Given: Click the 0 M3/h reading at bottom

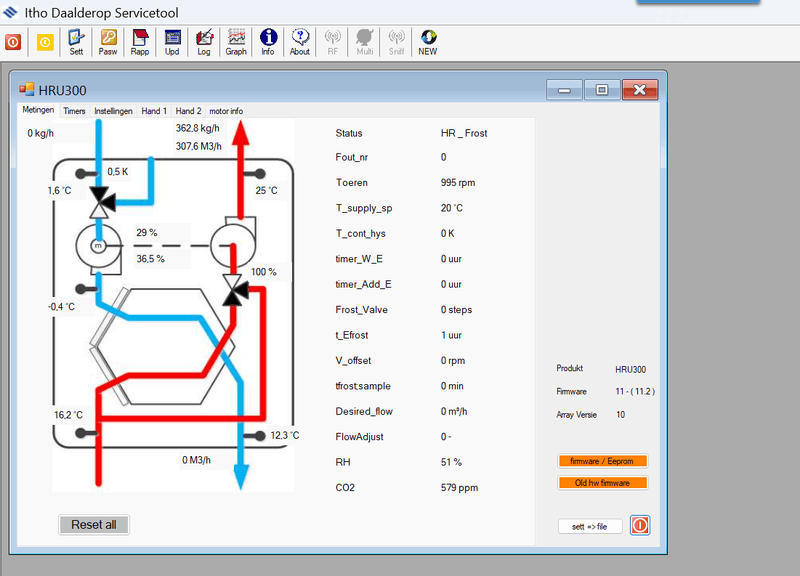Looking at the screenshot, I should point(196,460).
